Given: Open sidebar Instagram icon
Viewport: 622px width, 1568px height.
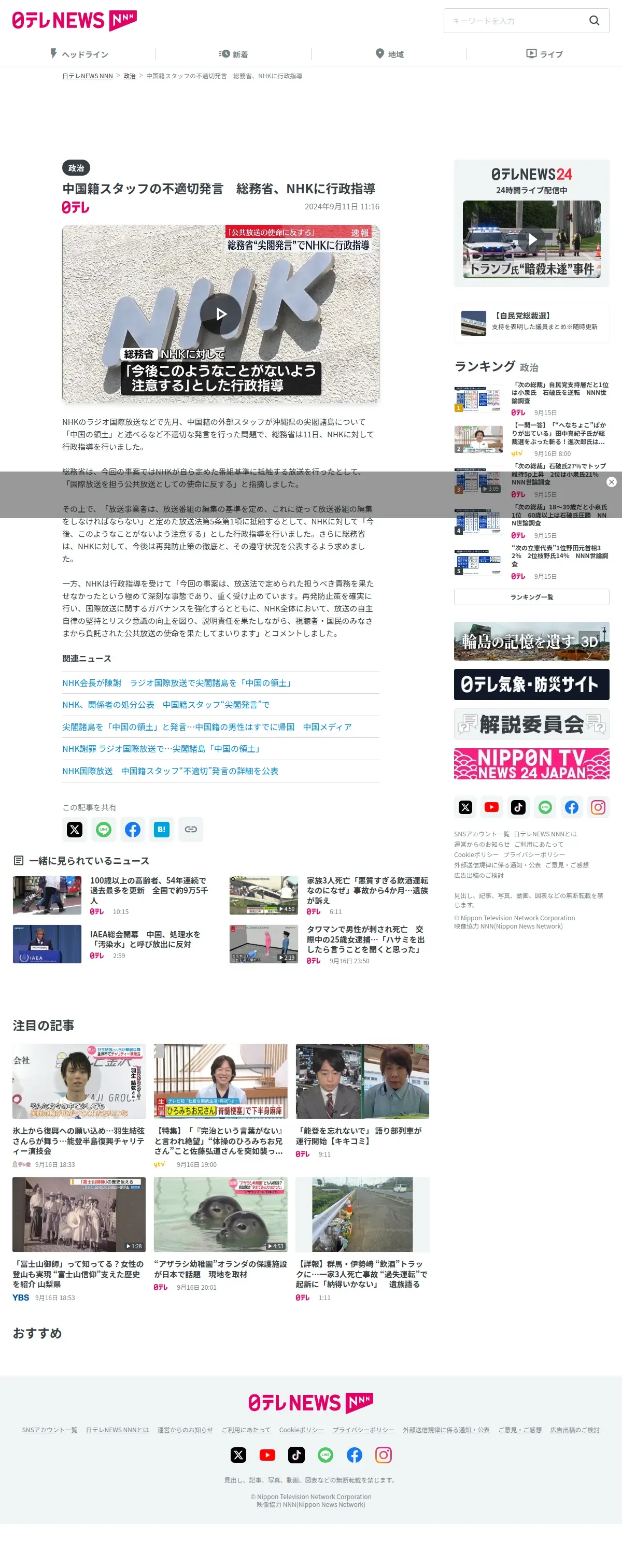Looking at the screenshot, I should pos(598,807).
